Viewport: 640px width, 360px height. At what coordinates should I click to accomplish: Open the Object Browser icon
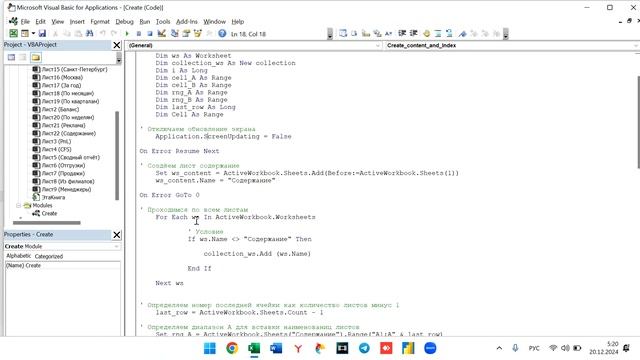(198, 33)
